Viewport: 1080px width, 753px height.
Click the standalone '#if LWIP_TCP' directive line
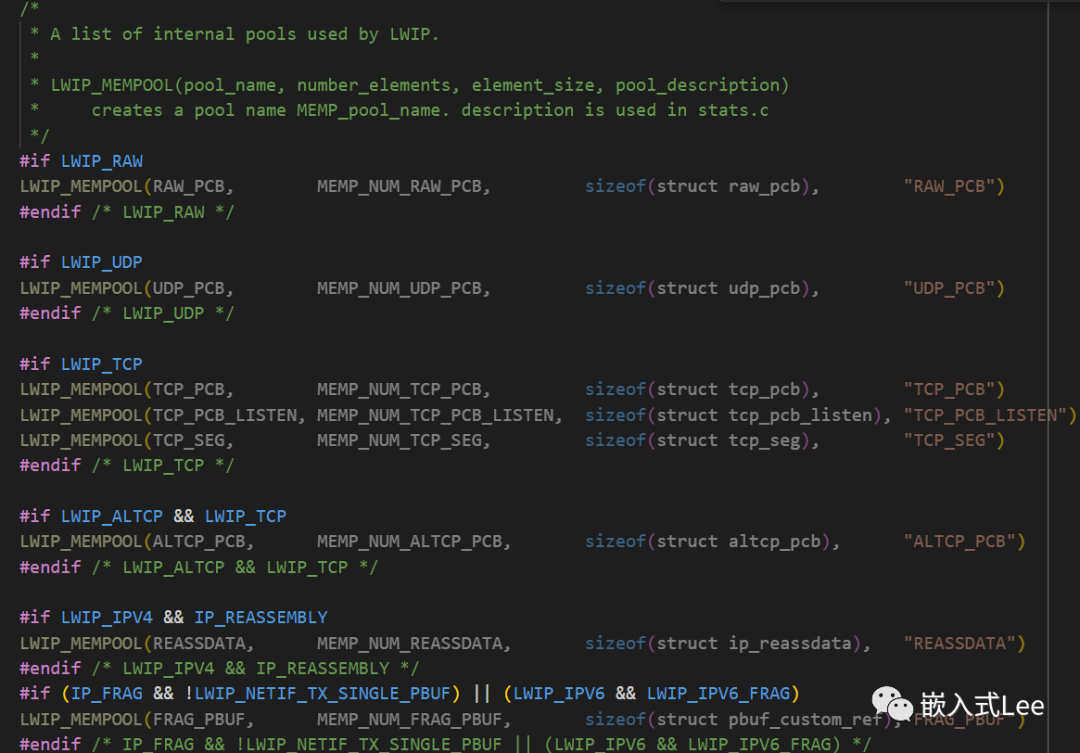pos(81,364)
